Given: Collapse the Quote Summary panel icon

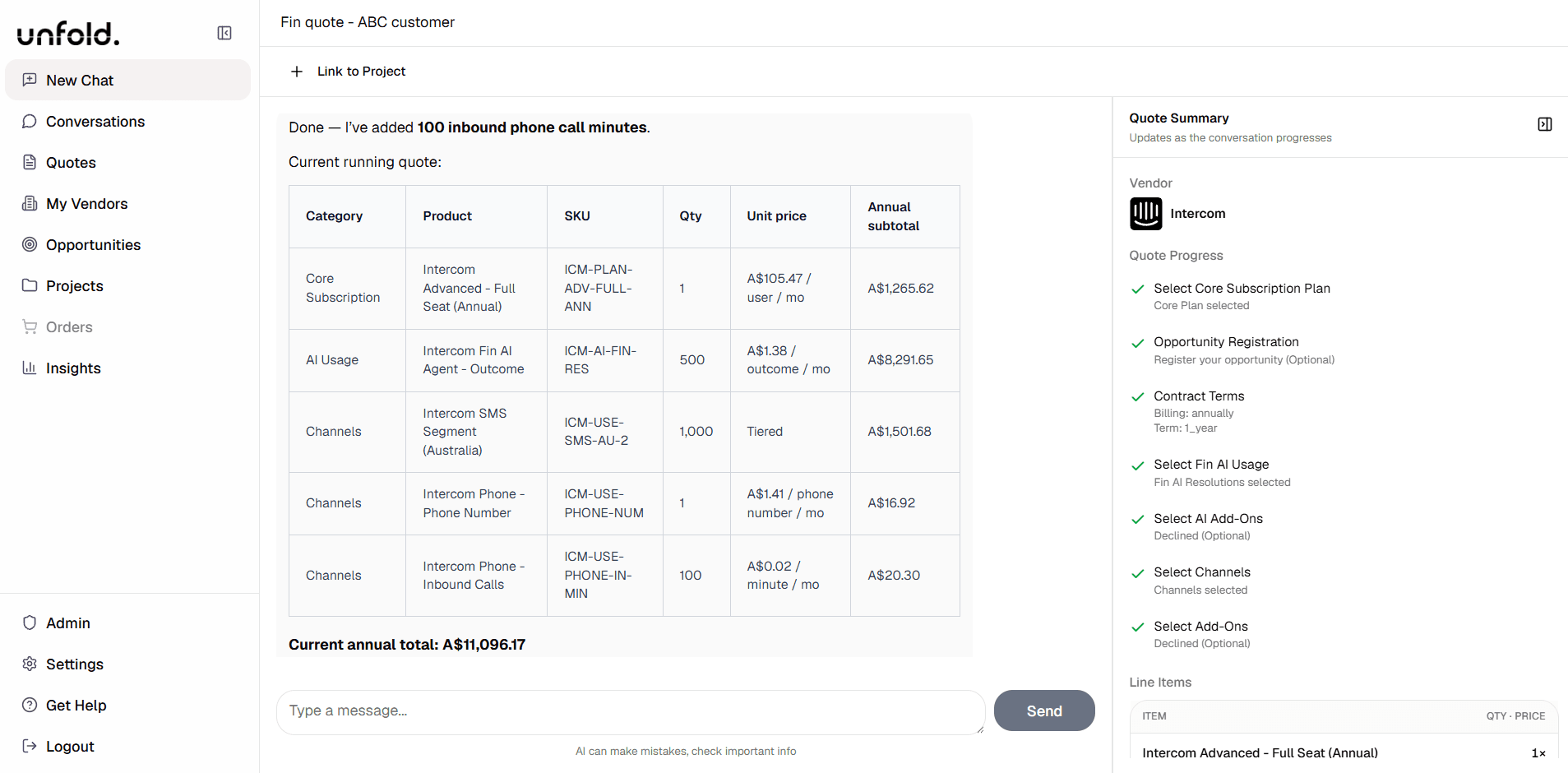Looking at the screenshot, I should [1545, 124].
